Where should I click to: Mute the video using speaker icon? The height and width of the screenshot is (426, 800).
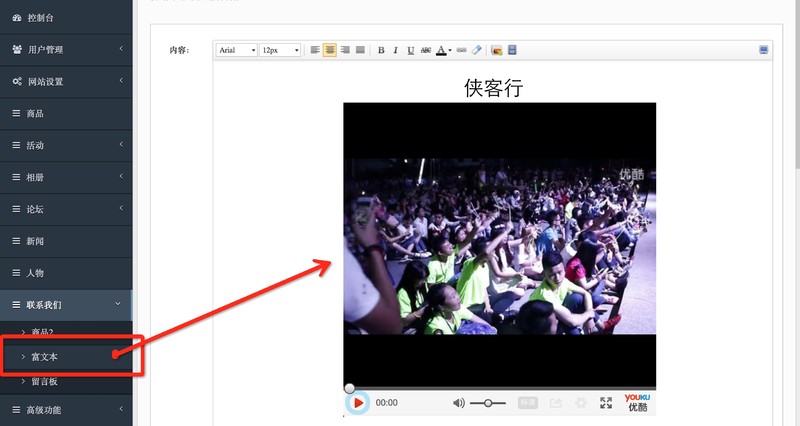(x=458, y=403)
